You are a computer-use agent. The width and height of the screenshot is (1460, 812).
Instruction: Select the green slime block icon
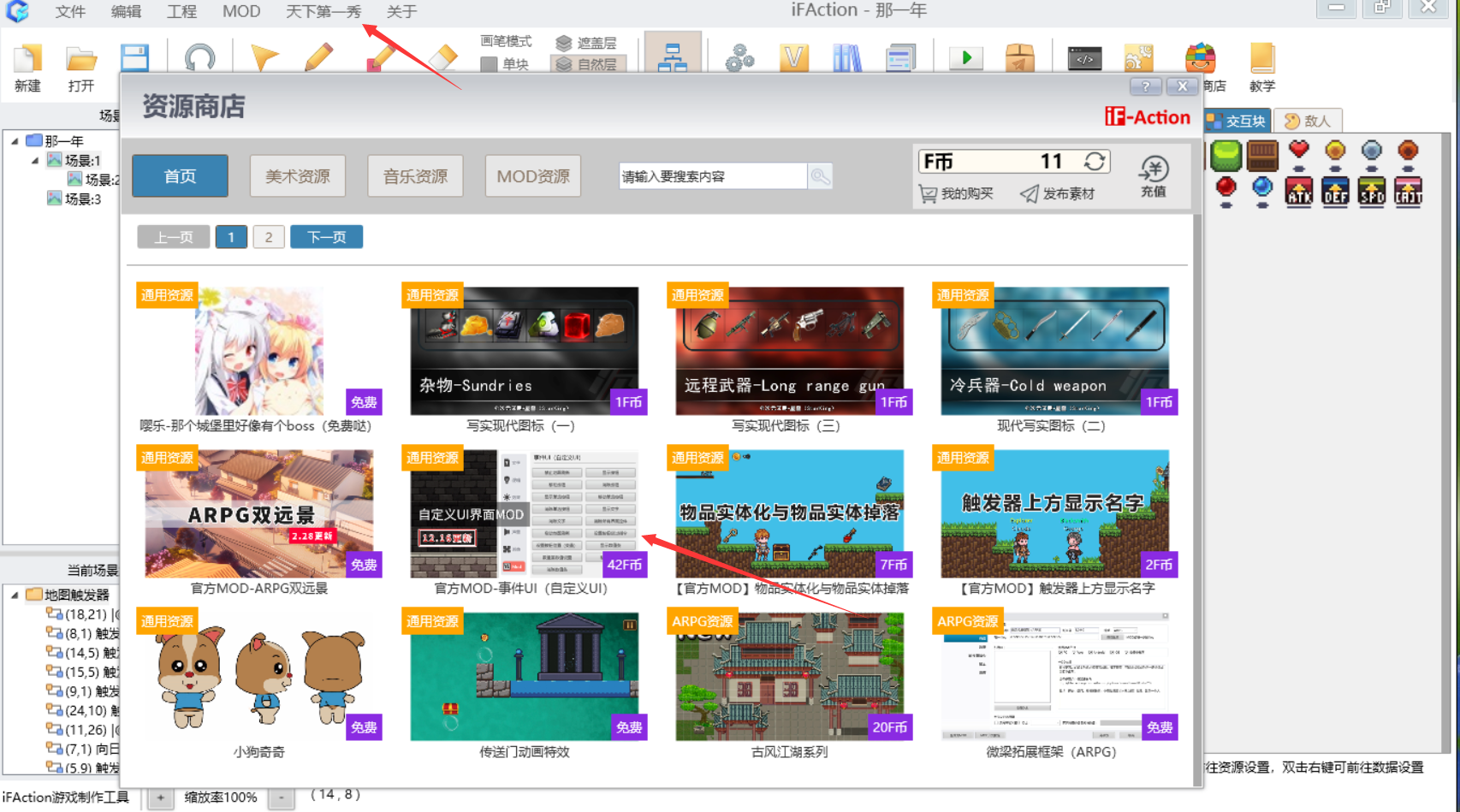(1226, 155)
